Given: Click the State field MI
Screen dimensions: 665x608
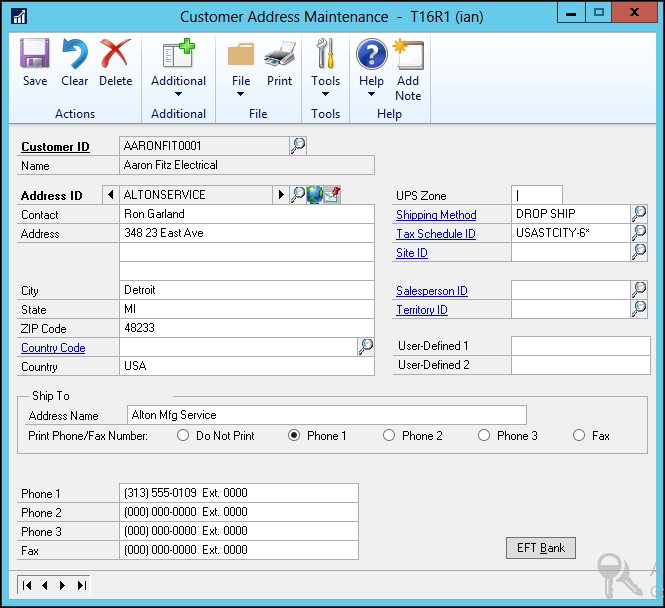Looking at the screenshot, I should click(x=247, y=309).
